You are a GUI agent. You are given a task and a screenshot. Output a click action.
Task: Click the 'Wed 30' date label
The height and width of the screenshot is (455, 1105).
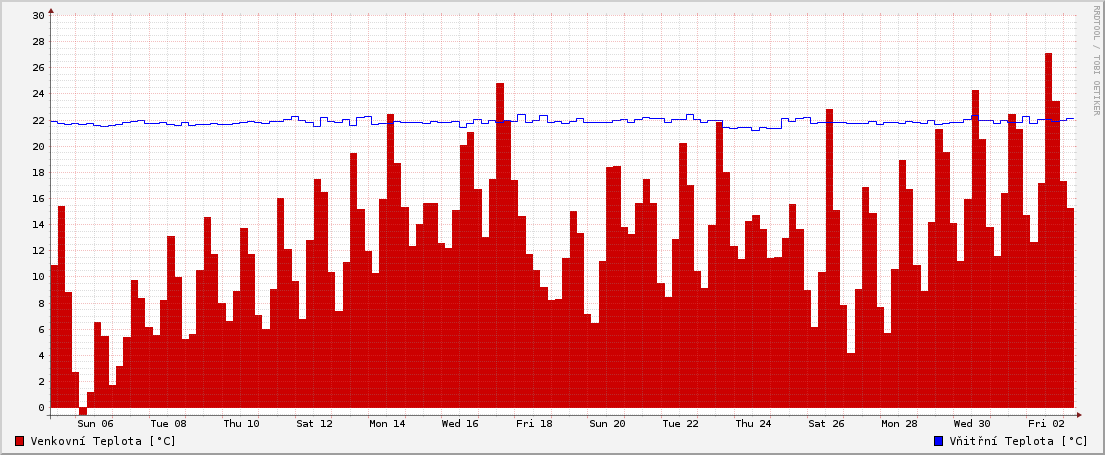click(972, 424)
